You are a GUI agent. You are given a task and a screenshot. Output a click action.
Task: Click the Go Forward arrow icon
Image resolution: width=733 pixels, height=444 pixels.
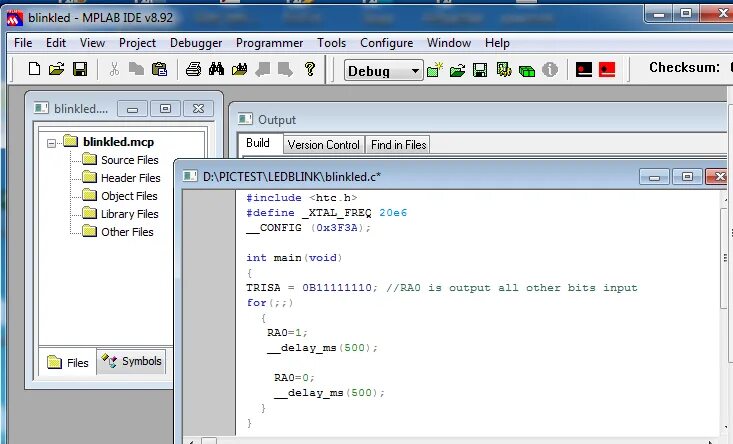tap(285, 69)
